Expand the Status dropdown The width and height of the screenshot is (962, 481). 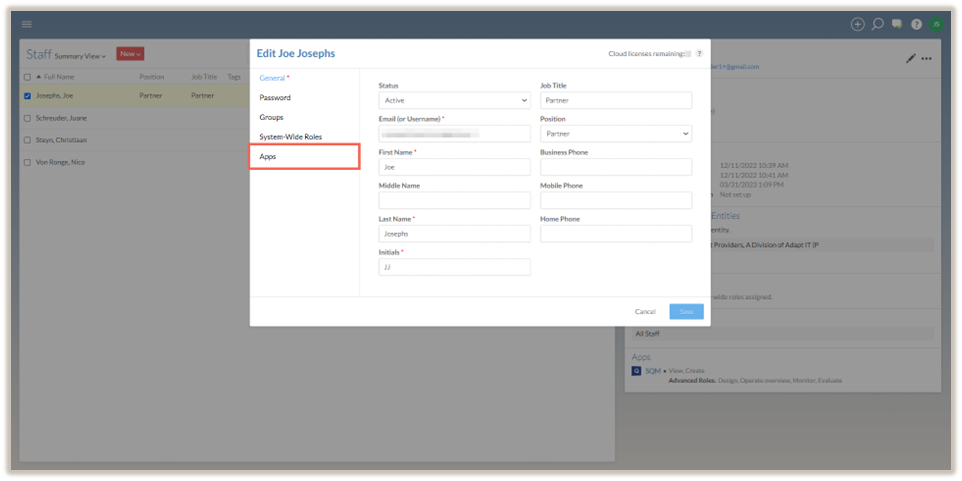454,100
